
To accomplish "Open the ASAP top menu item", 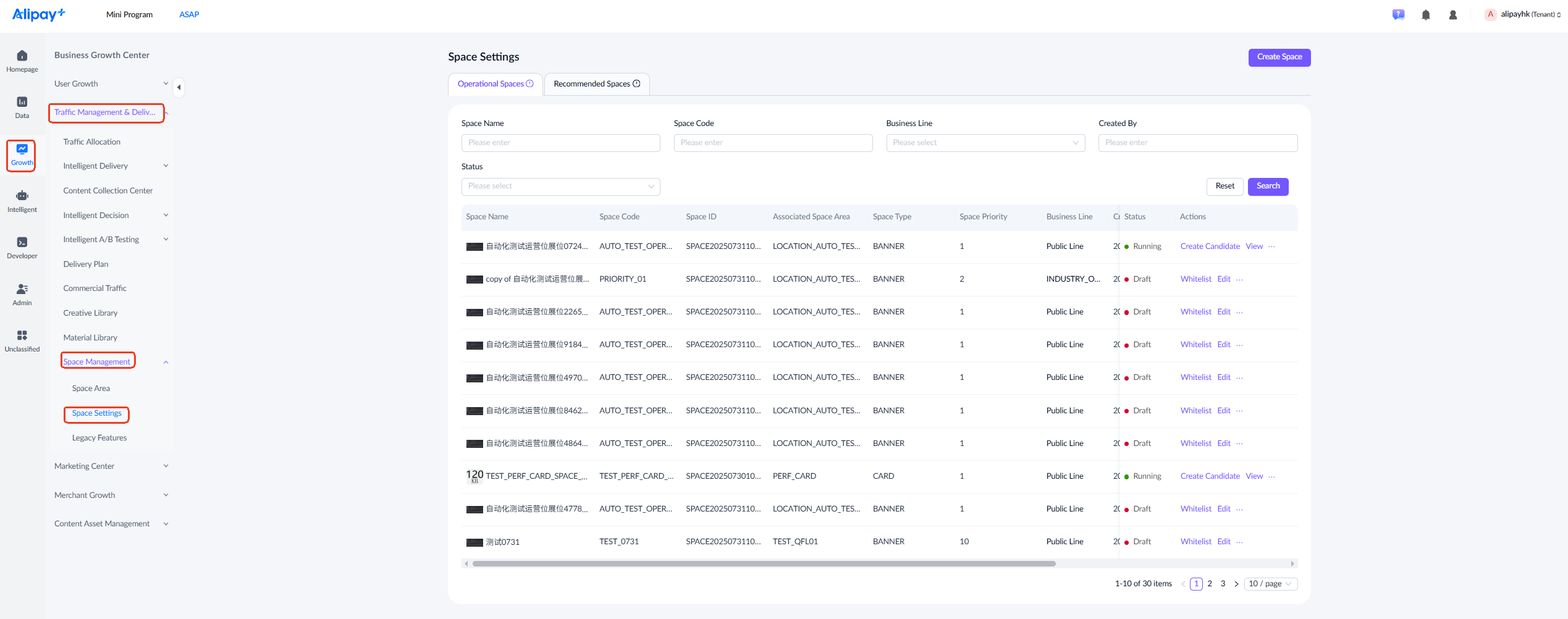I will tap(189, 15).
